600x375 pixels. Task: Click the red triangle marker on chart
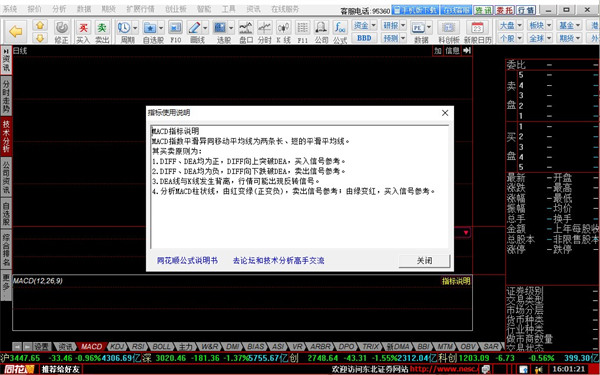coord(466,233)
